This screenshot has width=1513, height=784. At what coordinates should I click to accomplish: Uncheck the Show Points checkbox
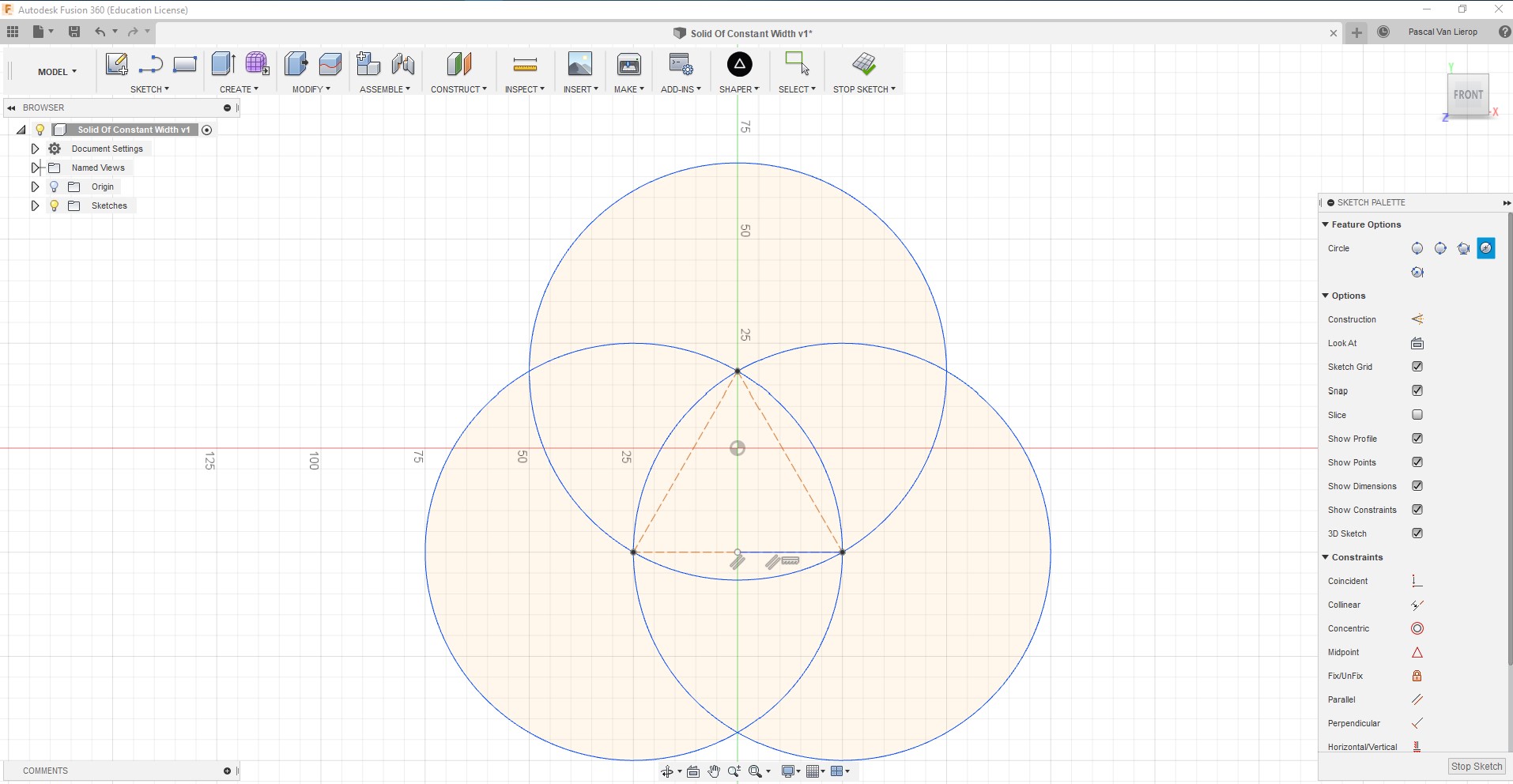[1417, 462]
